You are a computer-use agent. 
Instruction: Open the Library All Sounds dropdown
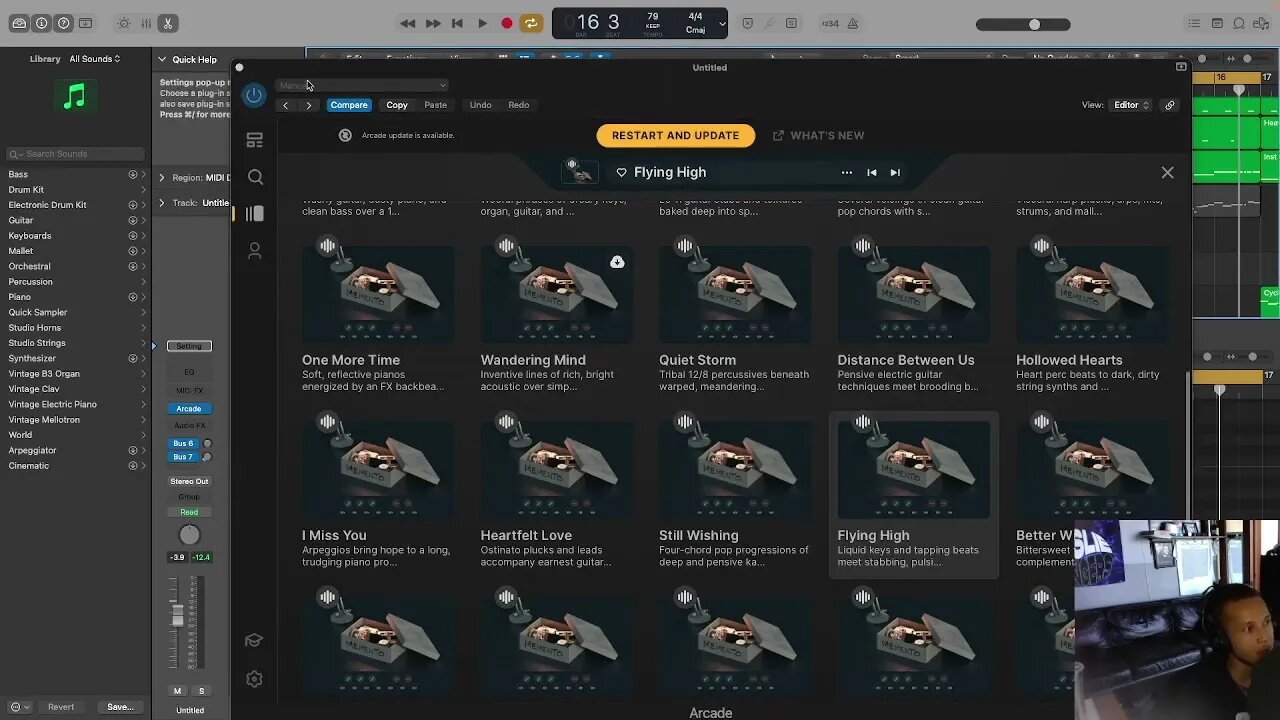[x=95, y=59]
